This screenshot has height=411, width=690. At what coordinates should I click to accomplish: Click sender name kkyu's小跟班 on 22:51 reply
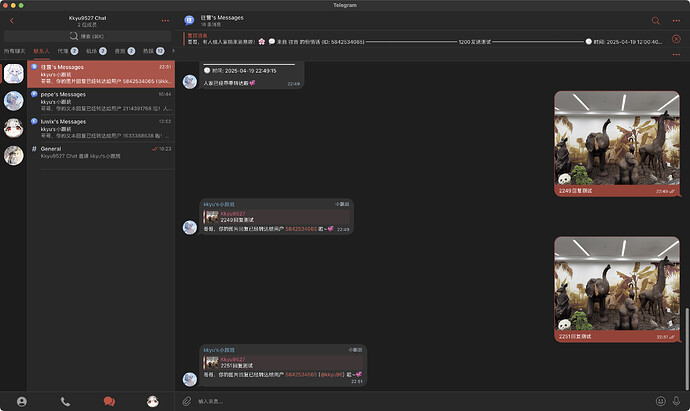pyautogui.click(x=219, y=350)
